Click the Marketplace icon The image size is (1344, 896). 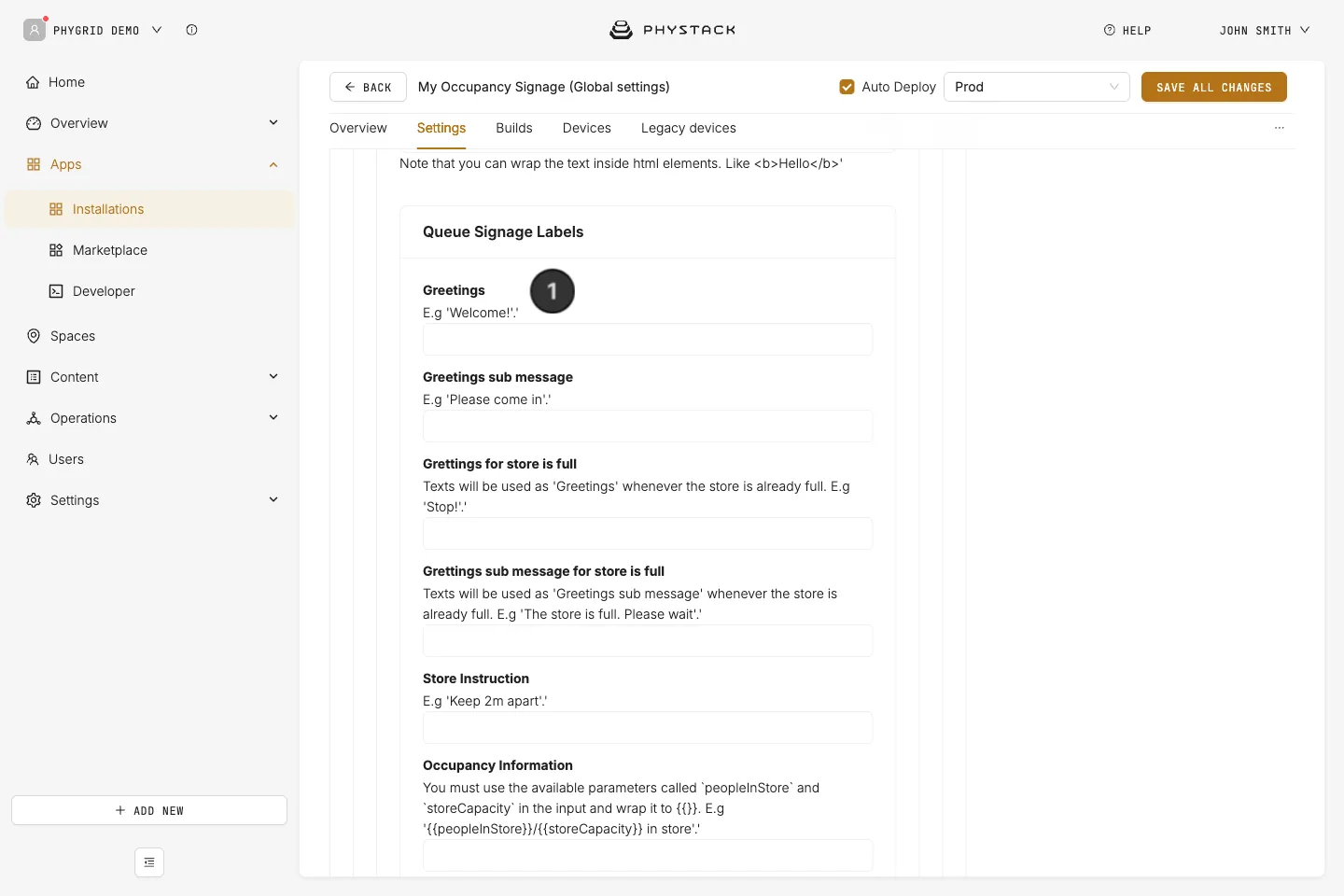[56, 250]
